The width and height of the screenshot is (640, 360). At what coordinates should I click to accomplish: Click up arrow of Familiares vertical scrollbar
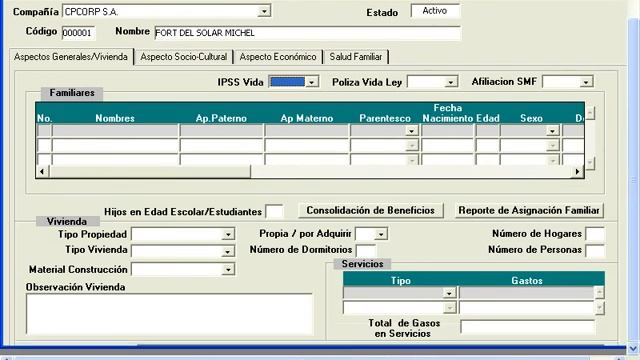[x=590, y=113]
